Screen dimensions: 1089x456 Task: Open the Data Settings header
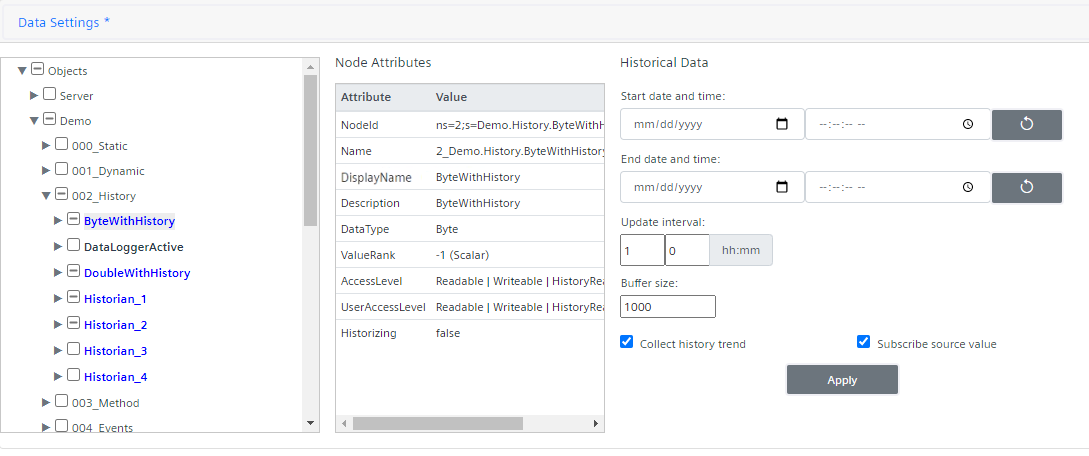click(64, 22)
